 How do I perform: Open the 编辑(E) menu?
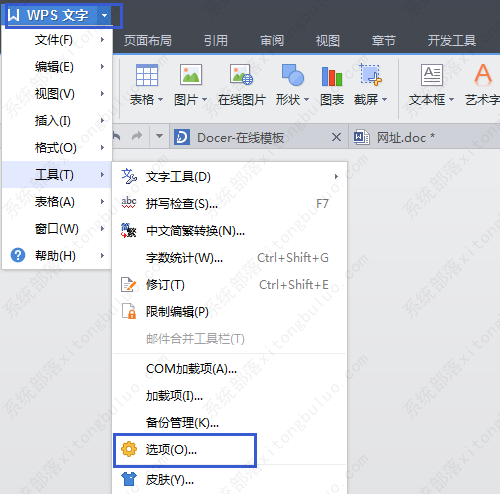pos(57,67)
